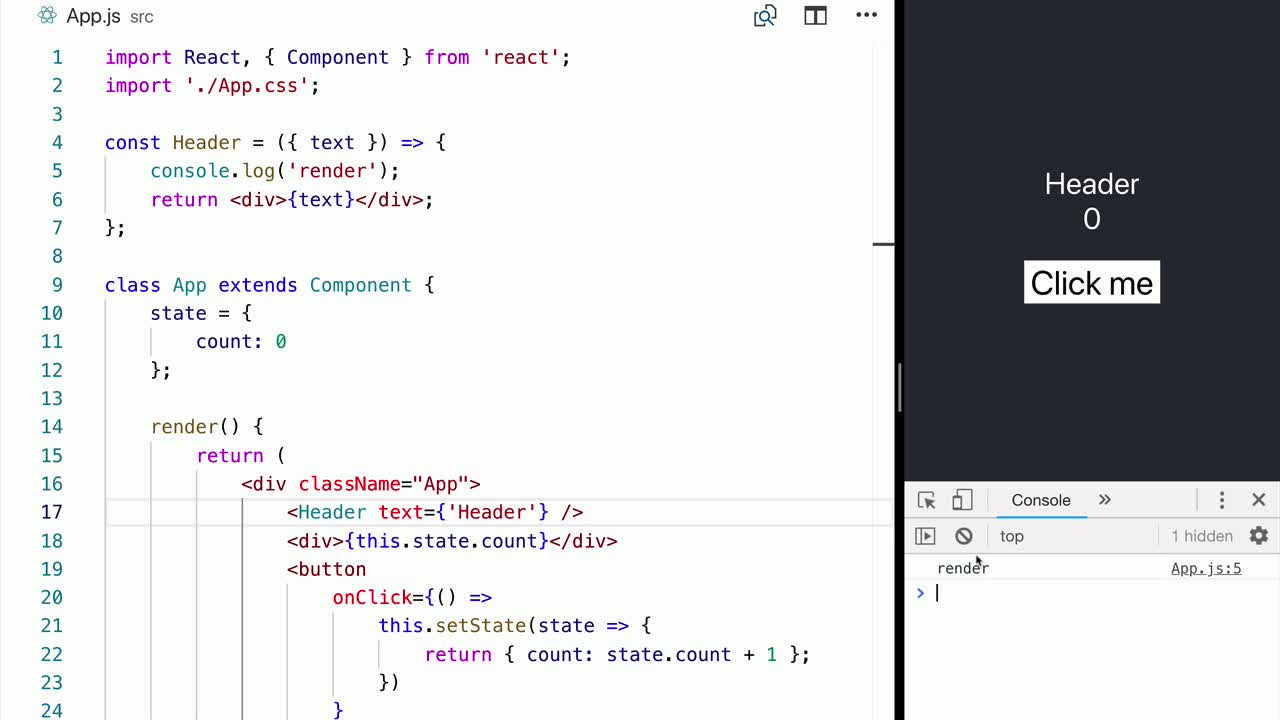Image resolution: width=1280 pixels, height=720 pixels.
Task: Select the App.js file tab
Action: click(x=93, y=16)
